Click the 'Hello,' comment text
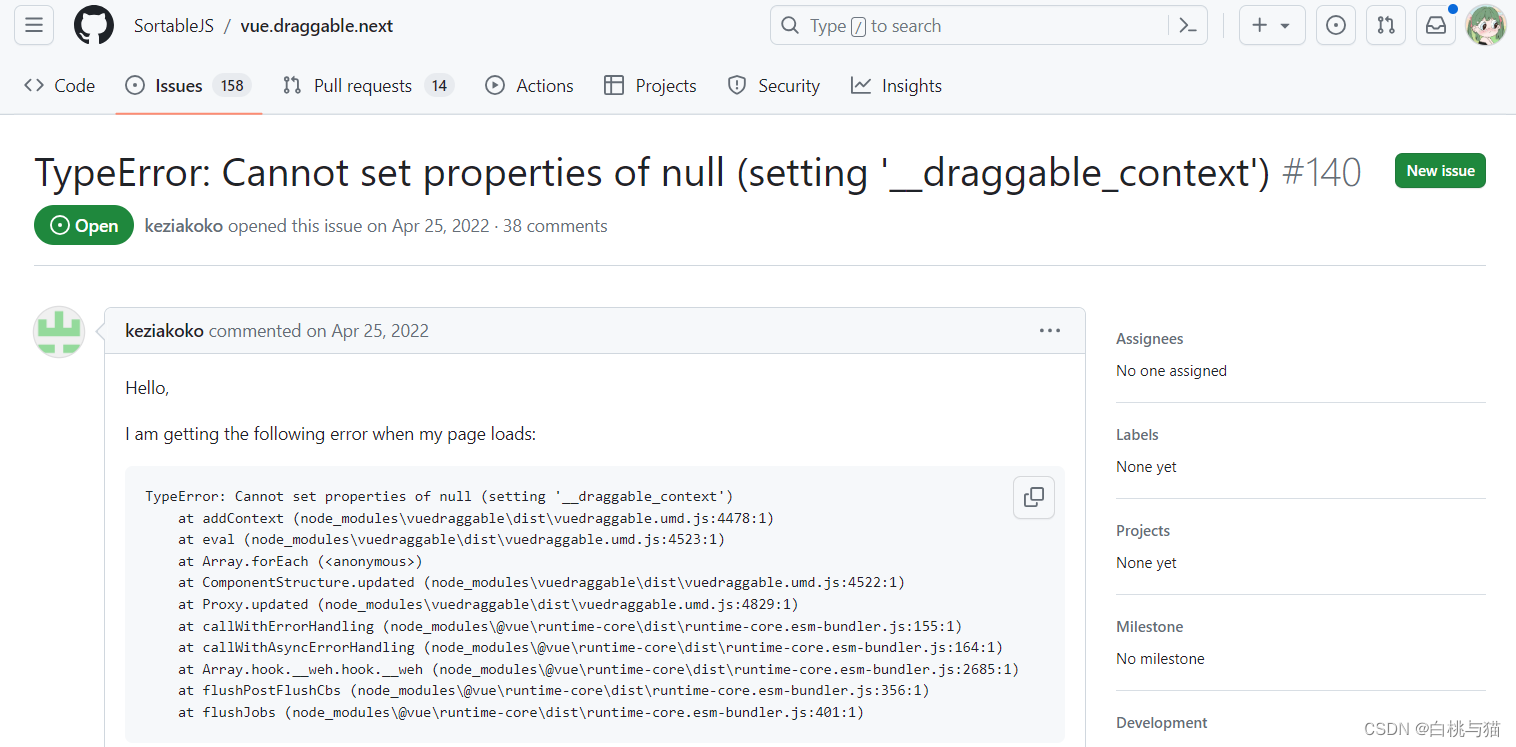Image resolution: width=1516 pixels, height=747 pixels. point(147,388)
